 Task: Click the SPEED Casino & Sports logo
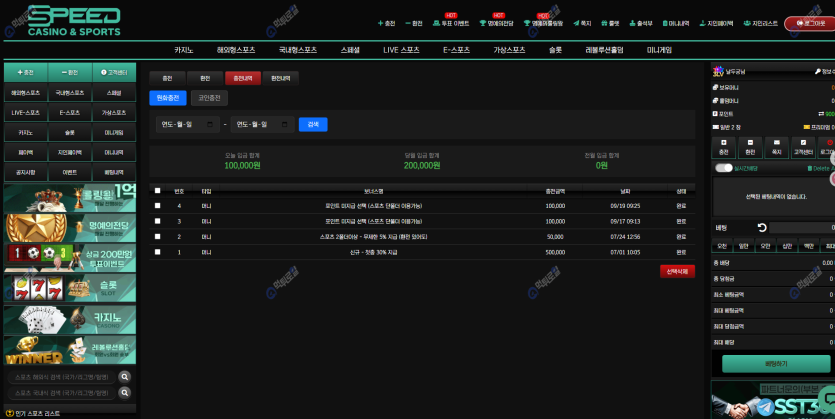click(74, 20)
